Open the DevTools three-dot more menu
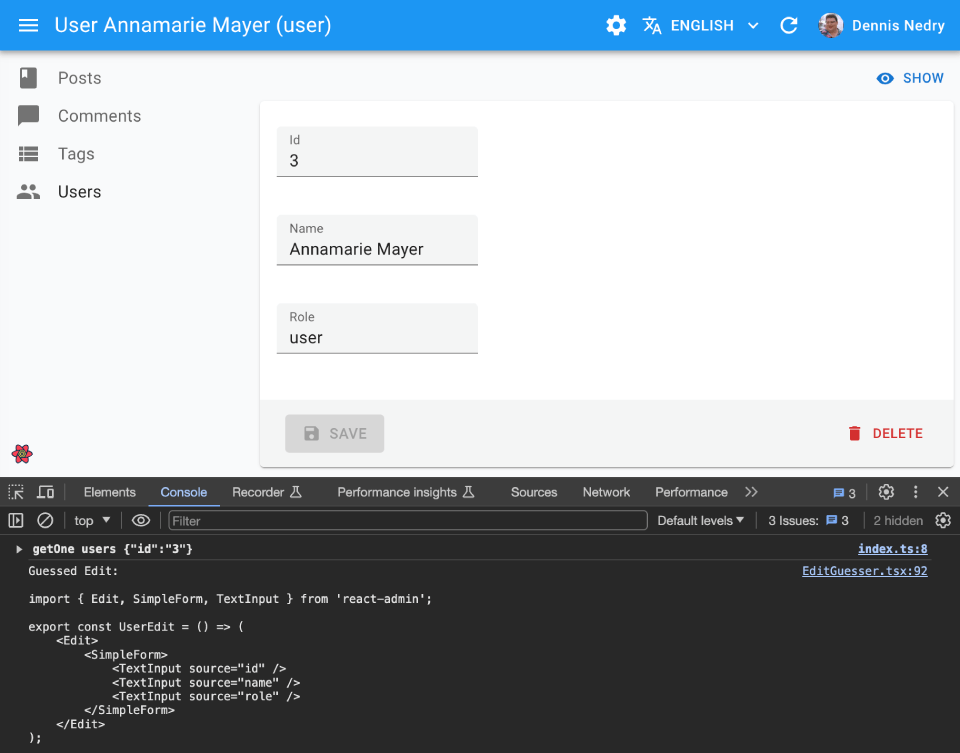The height and width of the screenshot is (753, 960). pos(915,492)
